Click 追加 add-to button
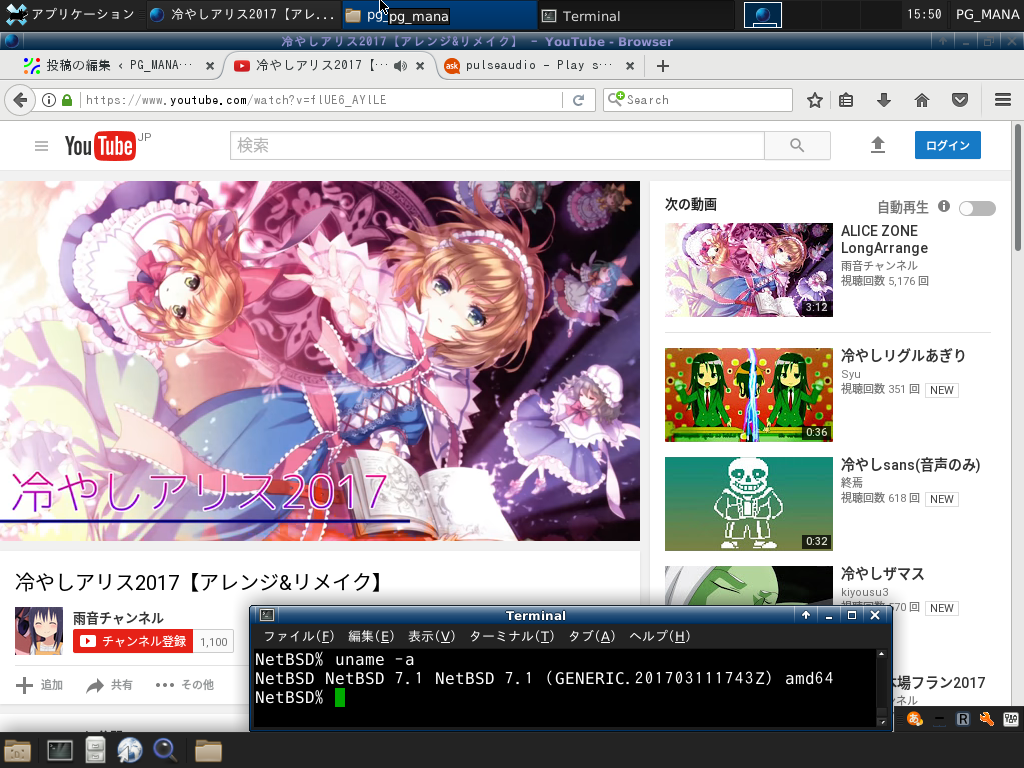 pos(40,685)
